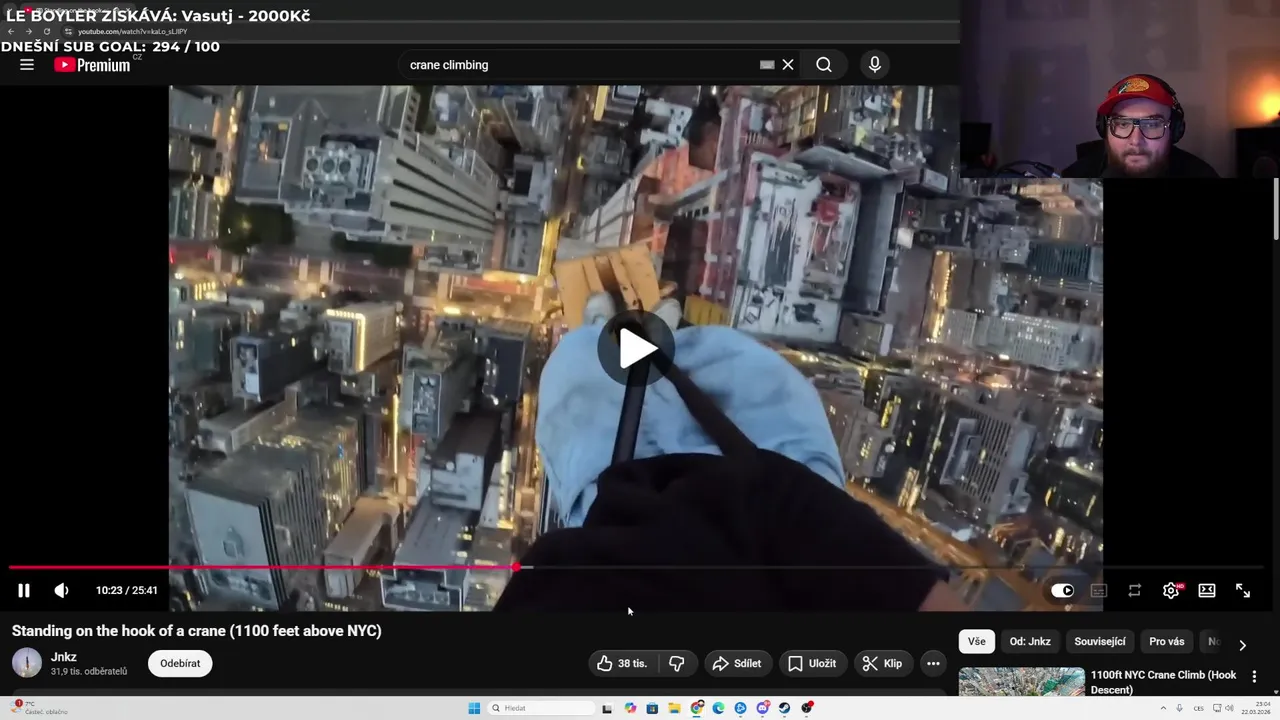Image resolution: width=1280 pixels, height=720 pixels.
Task: Show next filter chips with the arrow
Action: click(1242, 645)
